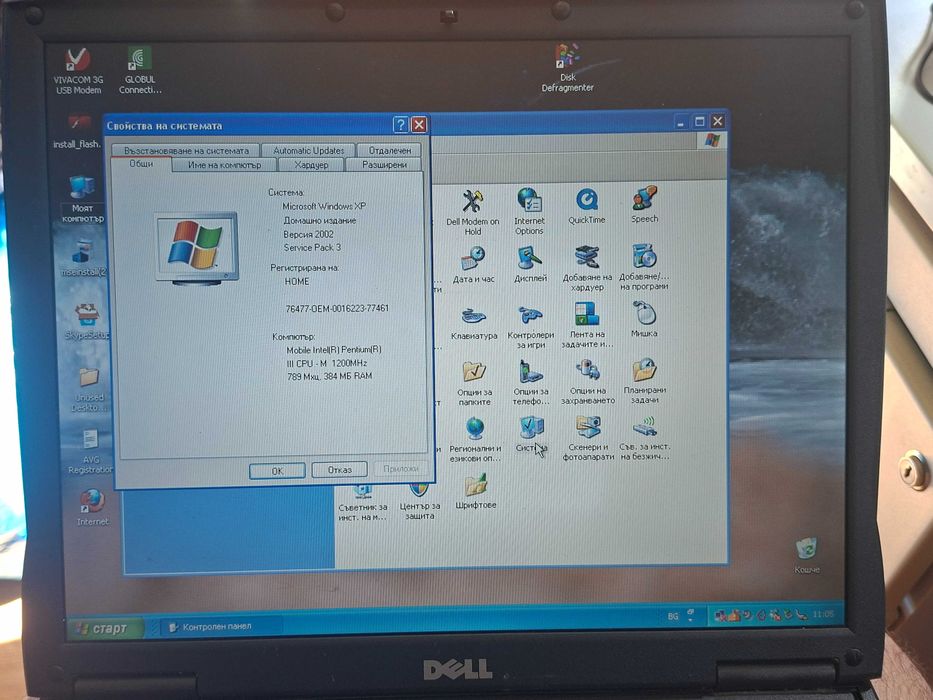
Task: Open Лента на задачите in Control Panel
Action: 587,324
